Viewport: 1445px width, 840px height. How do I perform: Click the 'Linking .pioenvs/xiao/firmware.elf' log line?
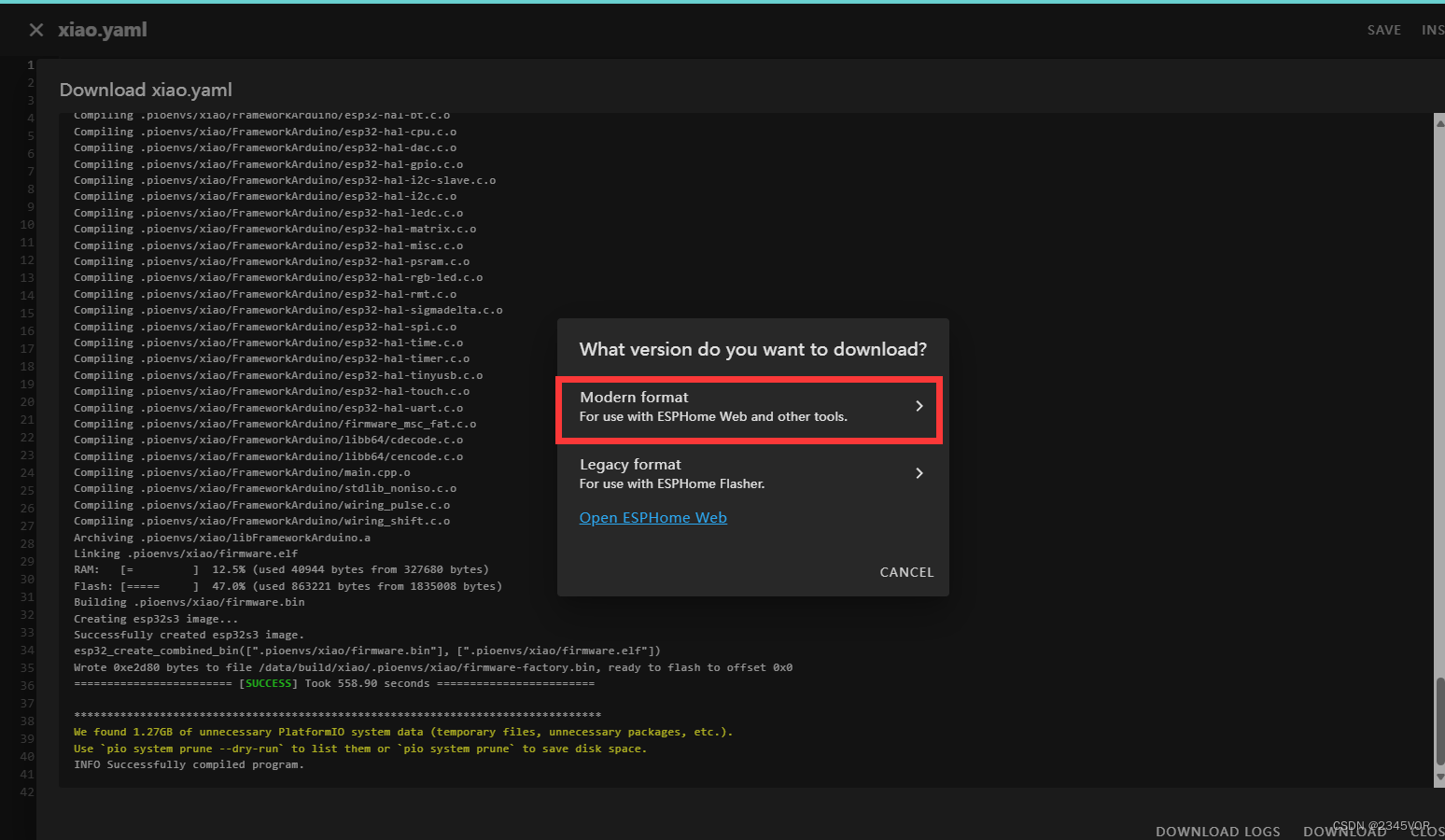(x=186, y=554)
